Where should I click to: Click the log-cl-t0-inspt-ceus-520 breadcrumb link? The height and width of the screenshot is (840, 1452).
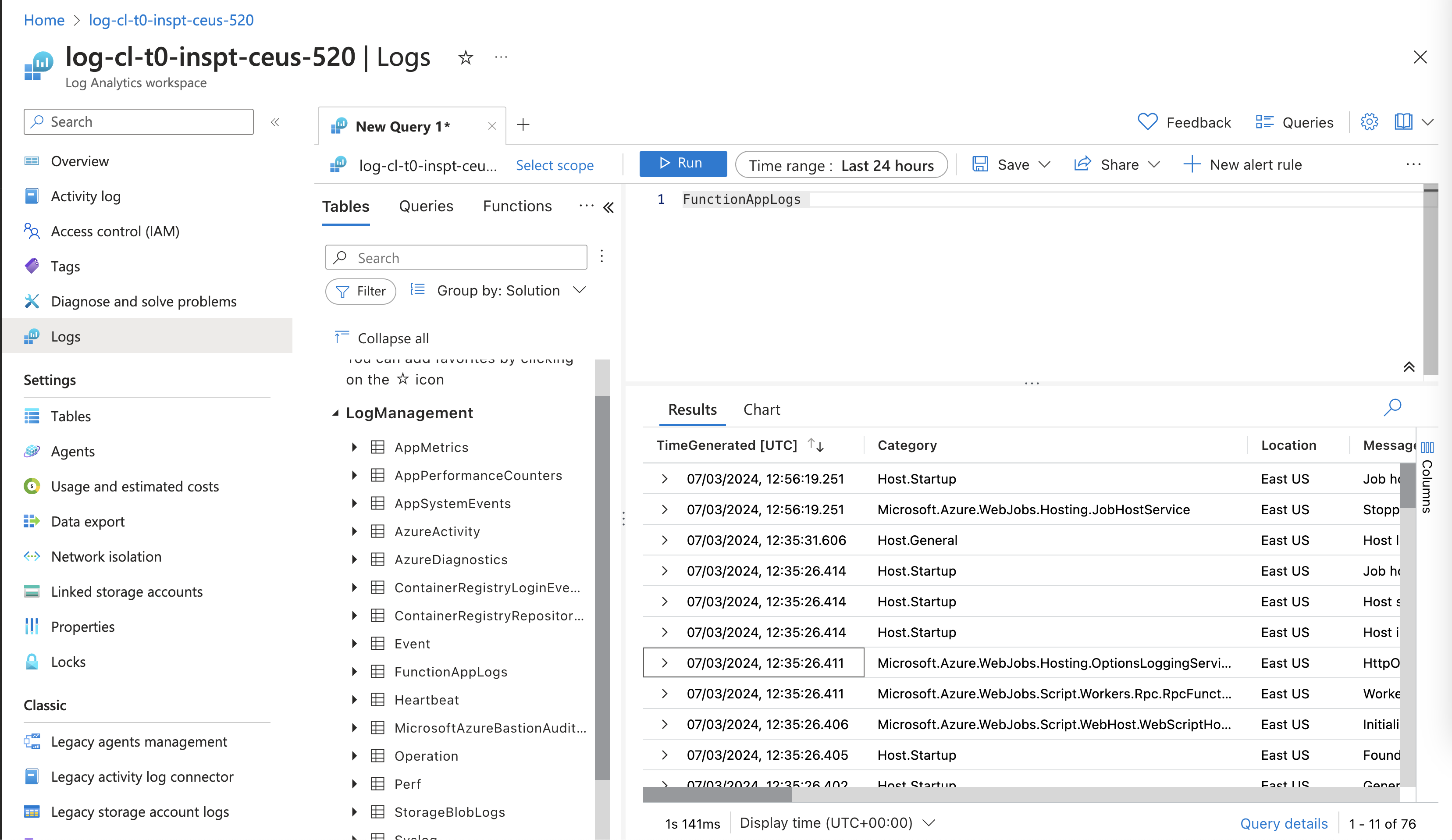(171, 20)
